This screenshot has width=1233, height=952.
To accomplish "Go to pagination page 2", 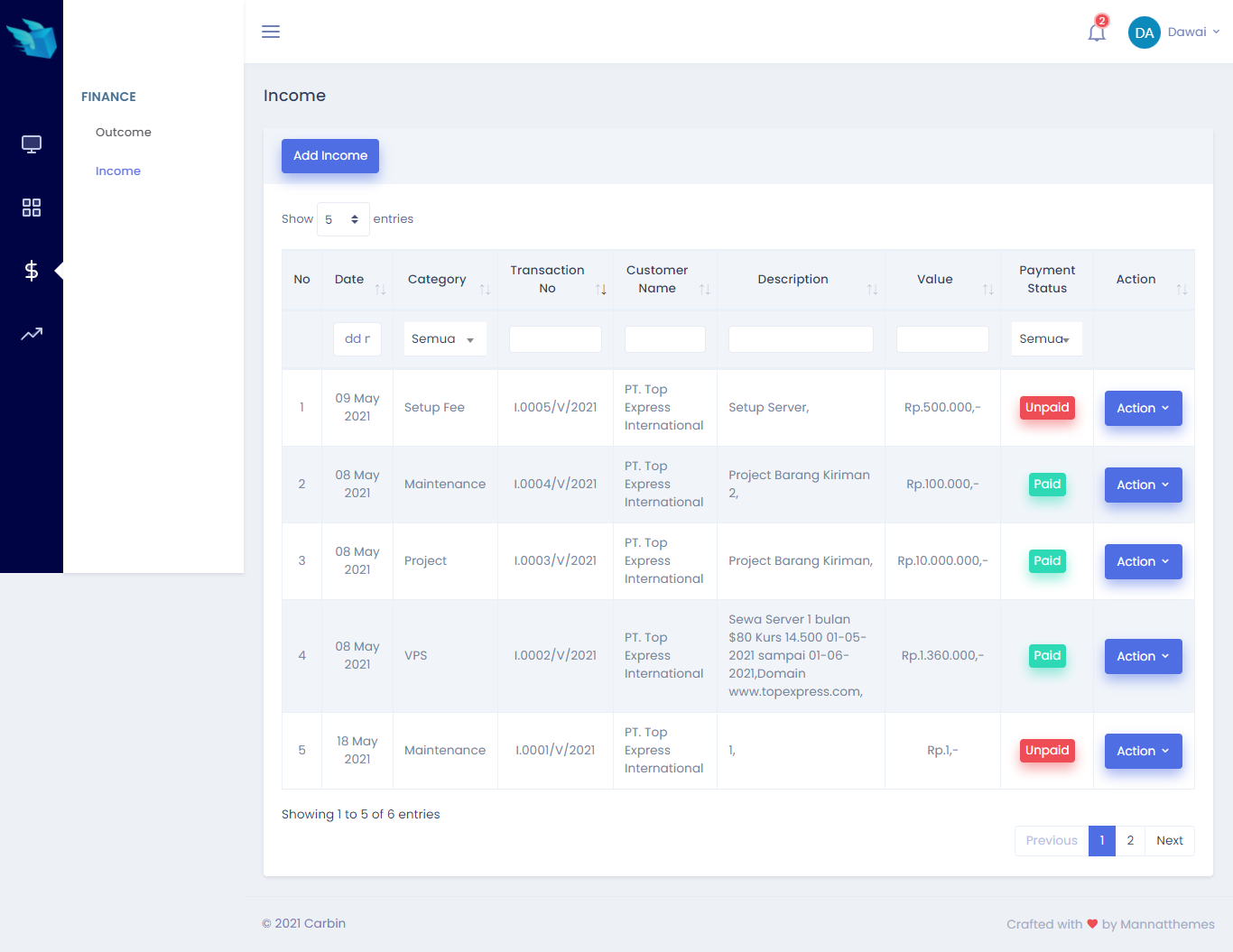I will click(1130, 841).
